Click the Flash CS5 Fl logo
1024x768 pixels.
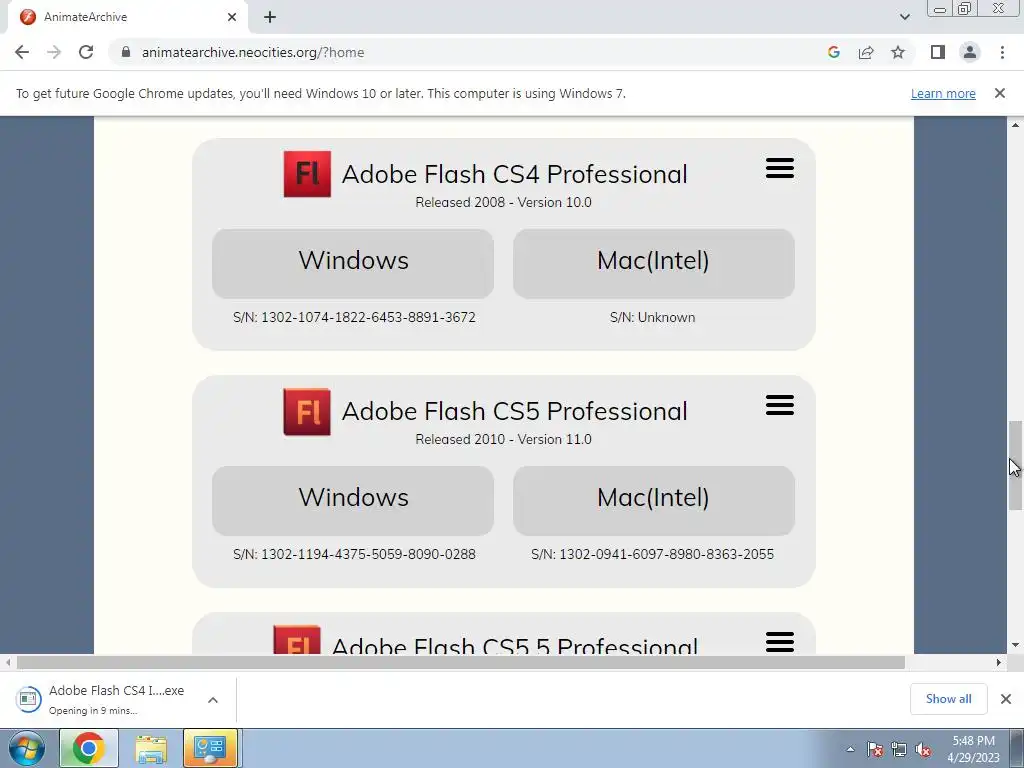pyautogui.click(x=307, y=412)
